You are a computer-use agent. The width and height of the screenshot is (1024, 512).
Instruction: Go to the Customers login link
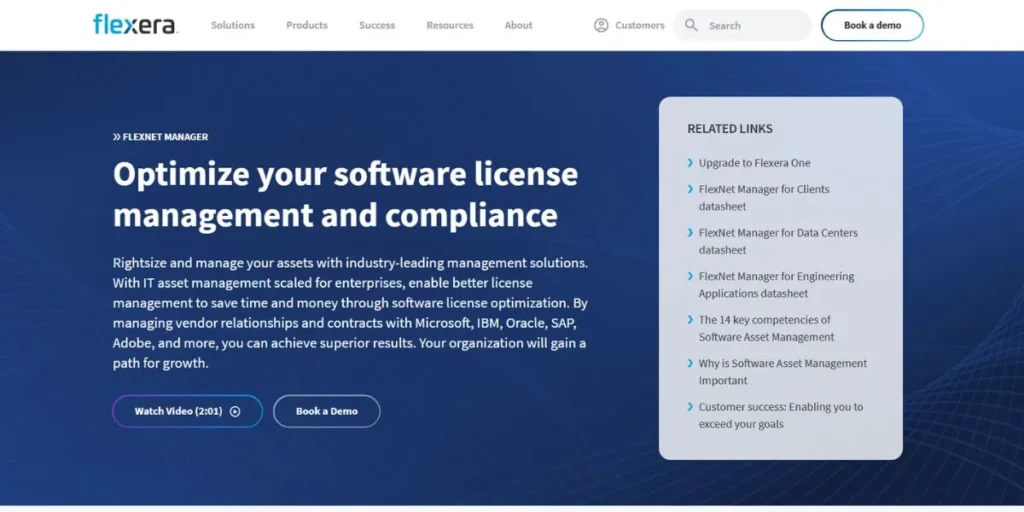click(629, 25)
